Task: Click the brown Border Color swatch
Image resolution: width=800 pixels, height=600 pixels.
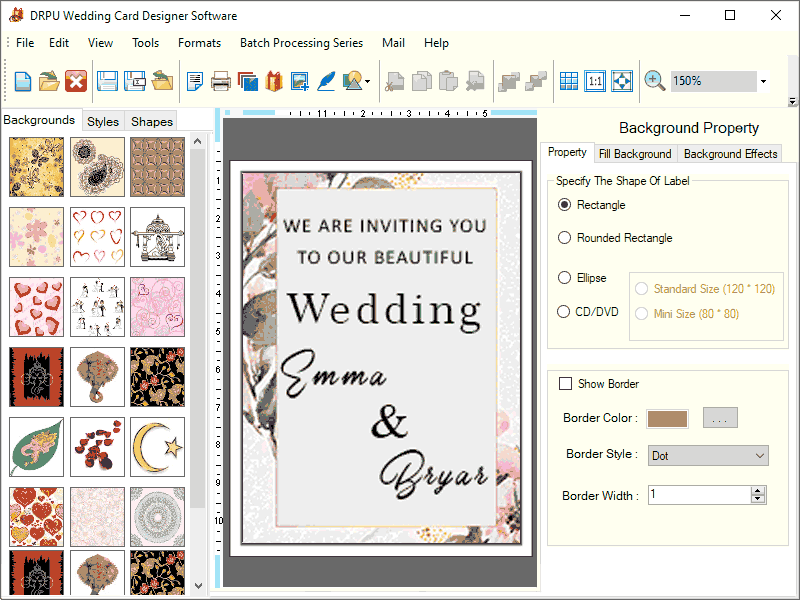Action: point(667,418)
